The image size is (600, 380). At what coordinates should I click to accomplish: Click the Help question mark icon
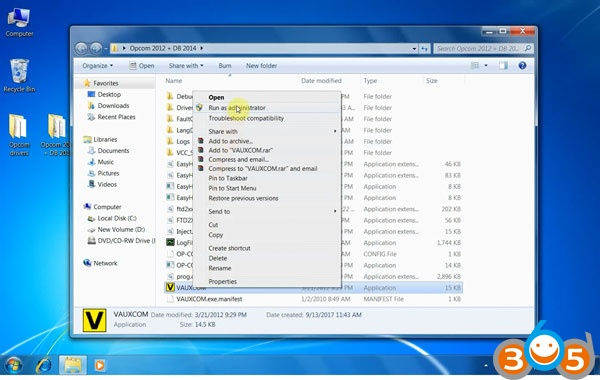(x=522, y=66)
